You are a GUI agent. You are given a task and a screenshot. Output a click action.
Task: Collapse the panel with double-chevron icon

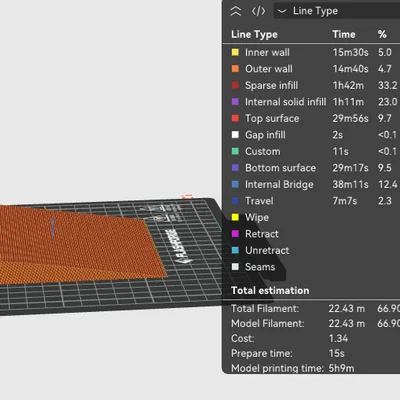(236, 11)
